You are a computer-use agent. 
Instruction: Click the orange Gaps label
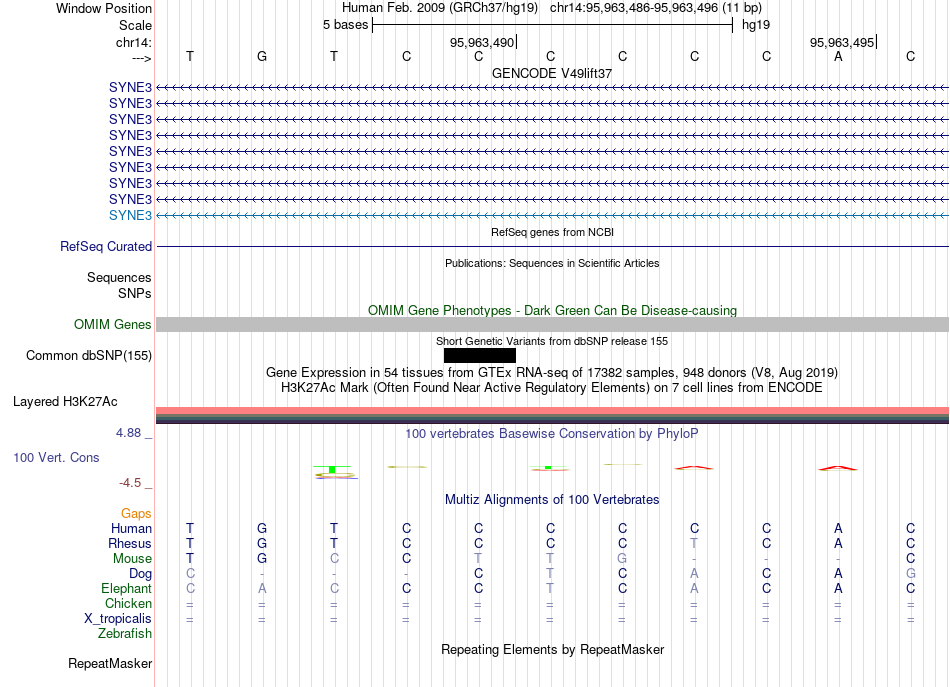click(x=136, y=514)
